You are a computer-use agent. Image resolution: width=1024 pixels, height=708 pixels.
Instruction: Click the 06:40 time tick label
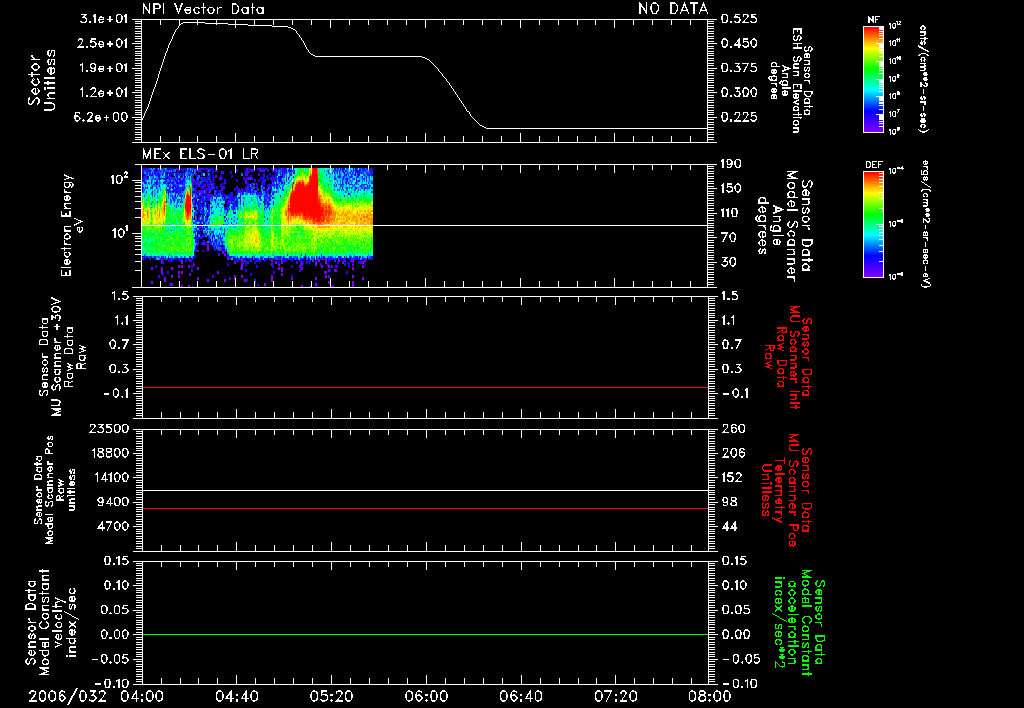click(520, 696)
